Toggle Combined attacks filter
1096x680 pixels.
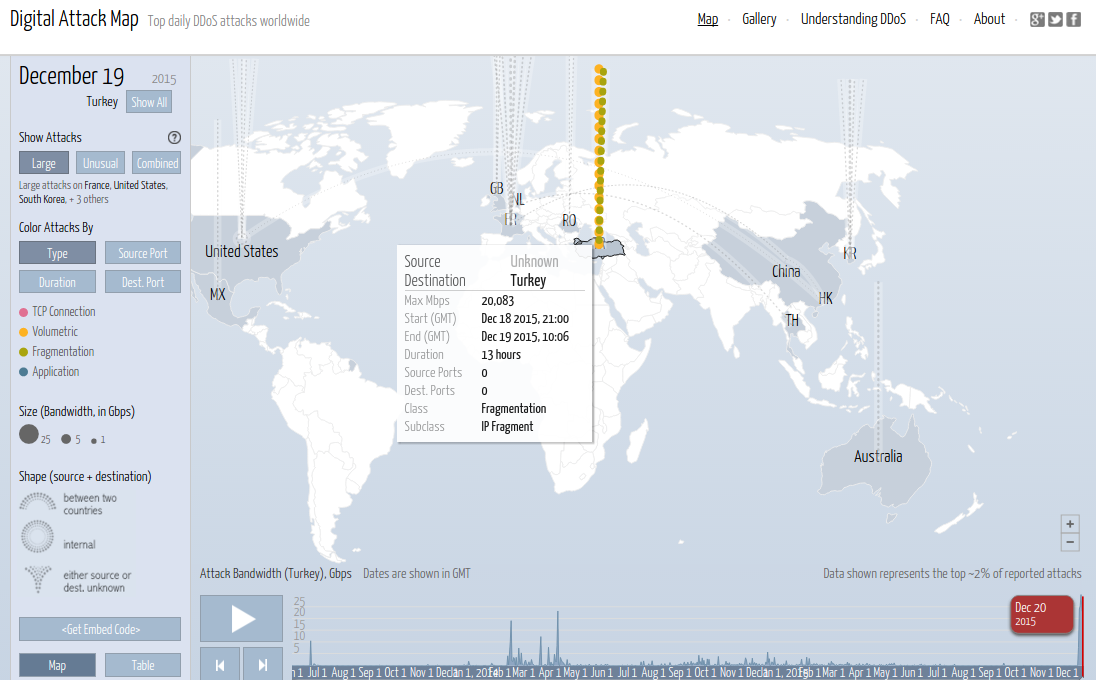click(157, 163)
